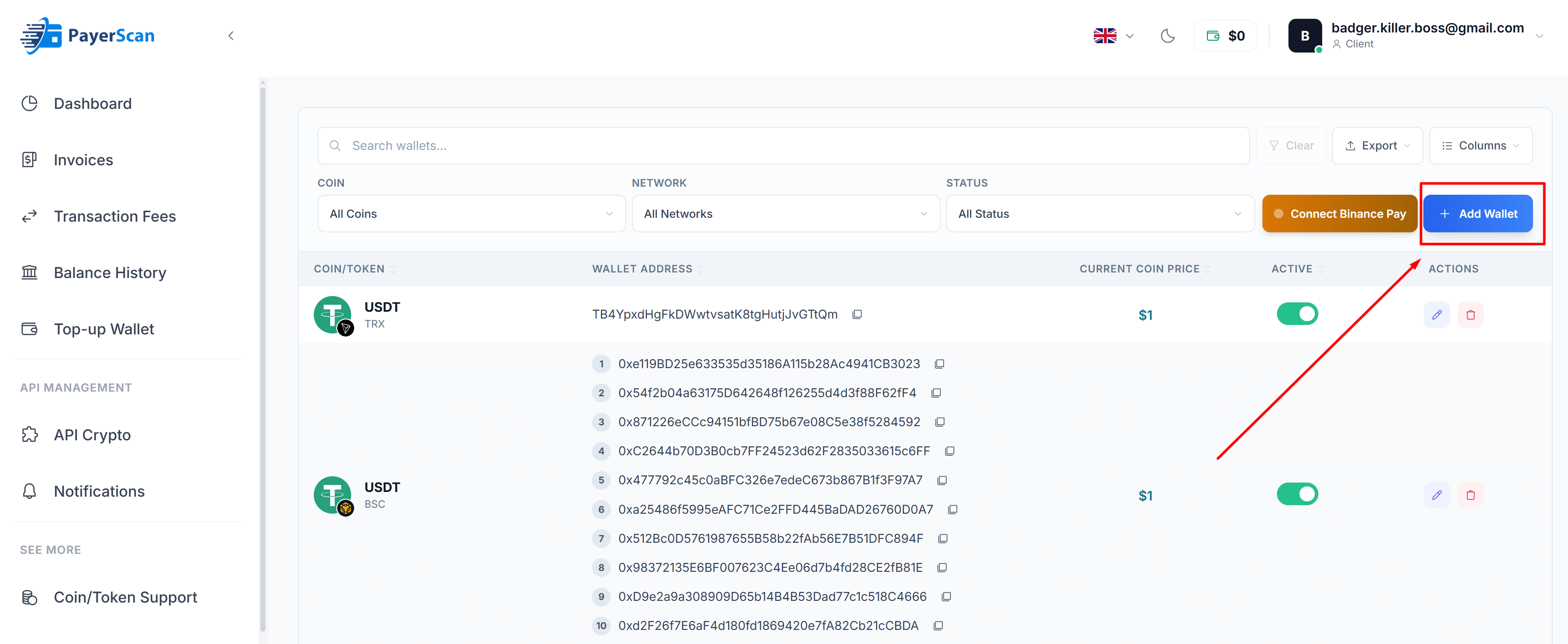Open Notifications from the bell icon
Screen dimensions: 1568x644
click(x=99, y=491)
